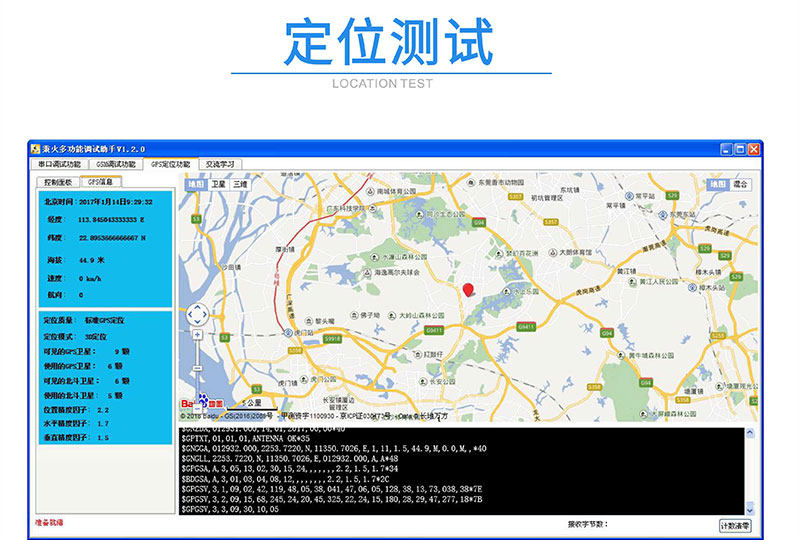Click the 樟木头站 railway station icon
Viewport: 800px width, 540px height.
pyautogui.click(x=692, y=287)
